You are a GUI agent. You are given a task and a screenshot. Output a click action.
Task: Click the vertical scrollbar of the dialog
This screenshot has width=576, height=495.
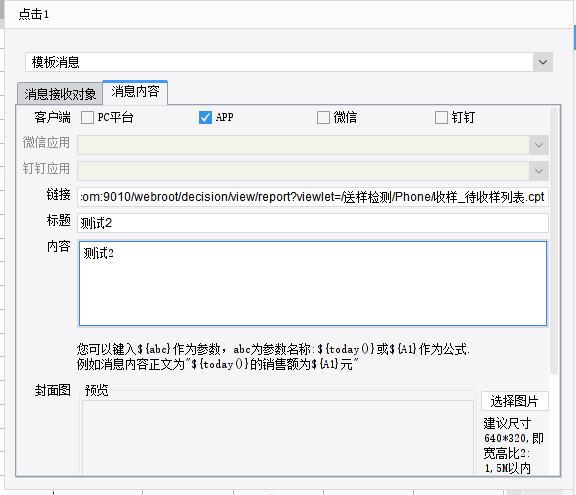tap(554, 241)
